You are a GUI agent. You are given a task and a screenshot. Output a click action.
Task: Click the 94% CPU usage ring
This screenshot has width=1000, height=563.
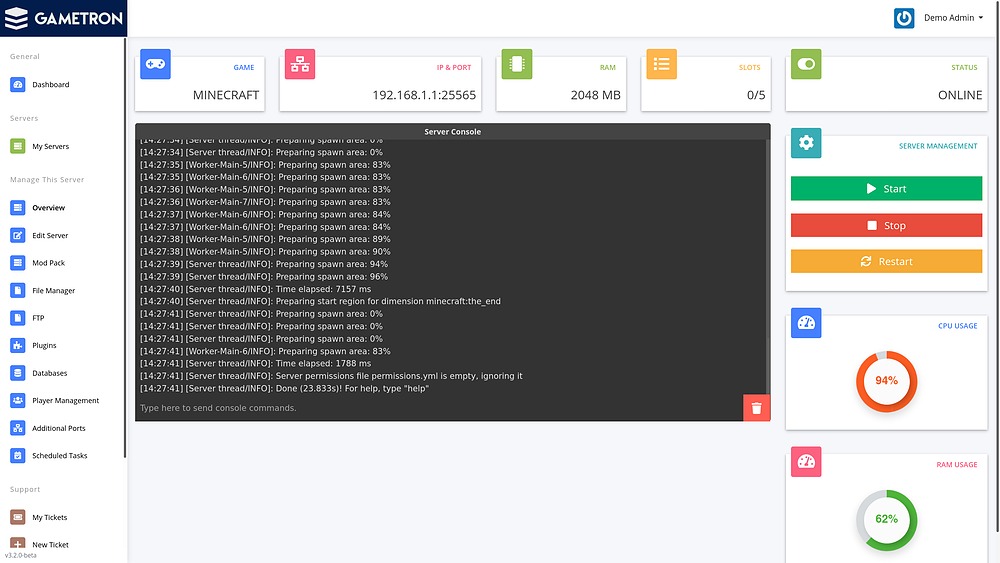886,381
